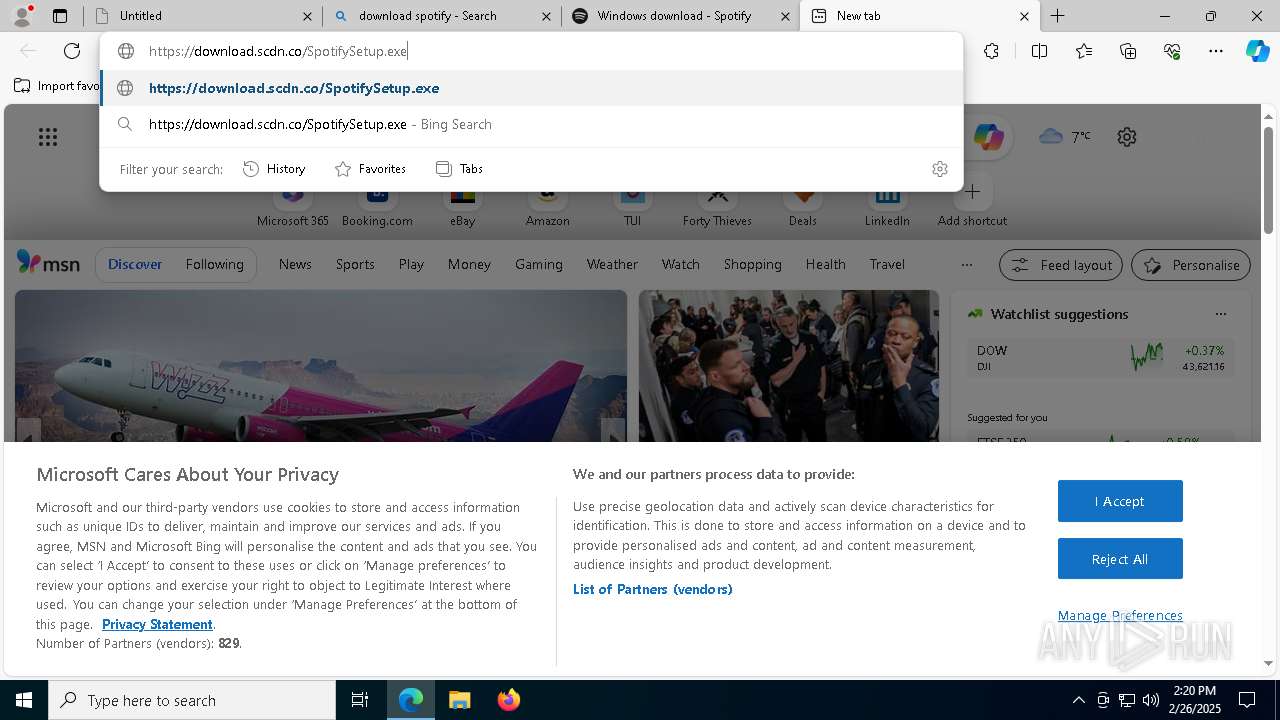
Task: Click the Reject All button
Action: (1120, 559)
